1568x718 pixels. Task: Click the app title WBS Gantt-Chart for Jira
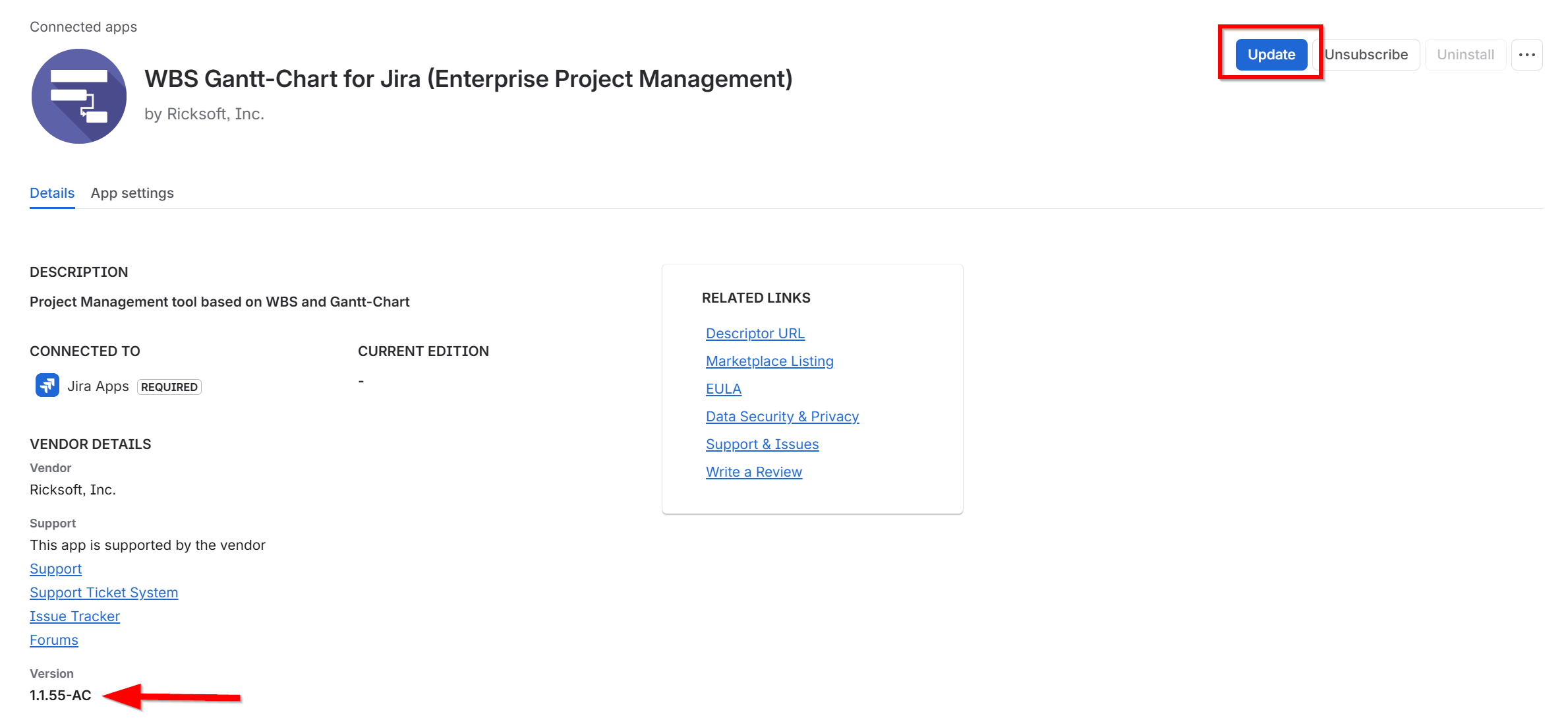(x=469, y=79)
